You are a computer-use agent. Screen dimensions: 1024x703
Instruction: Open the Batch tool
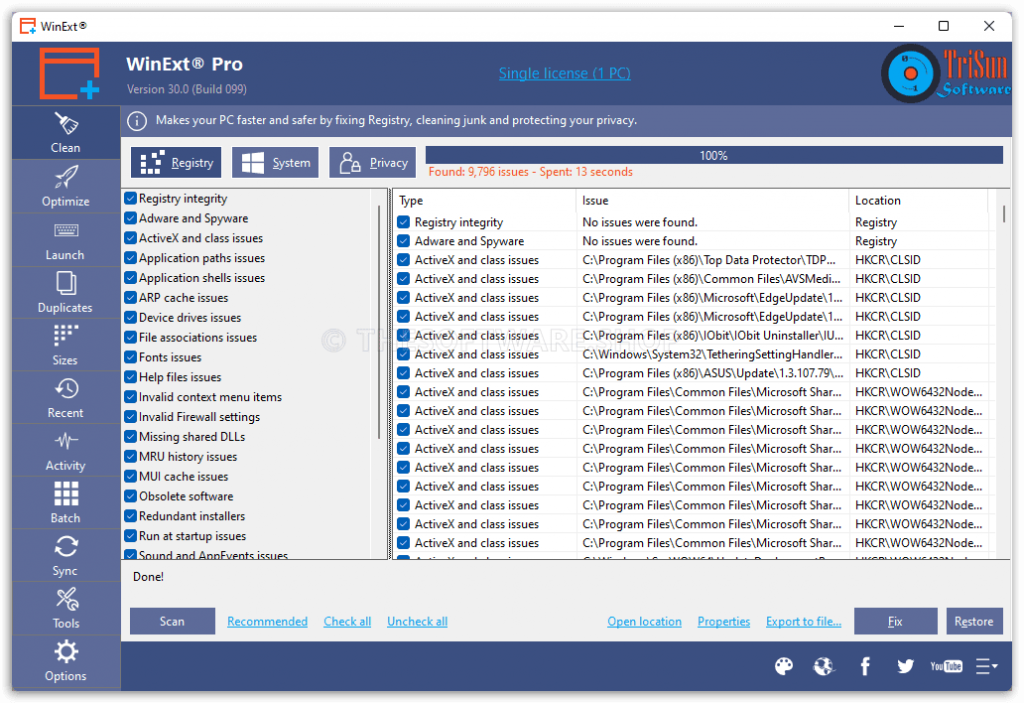click(x=64, y=503)
